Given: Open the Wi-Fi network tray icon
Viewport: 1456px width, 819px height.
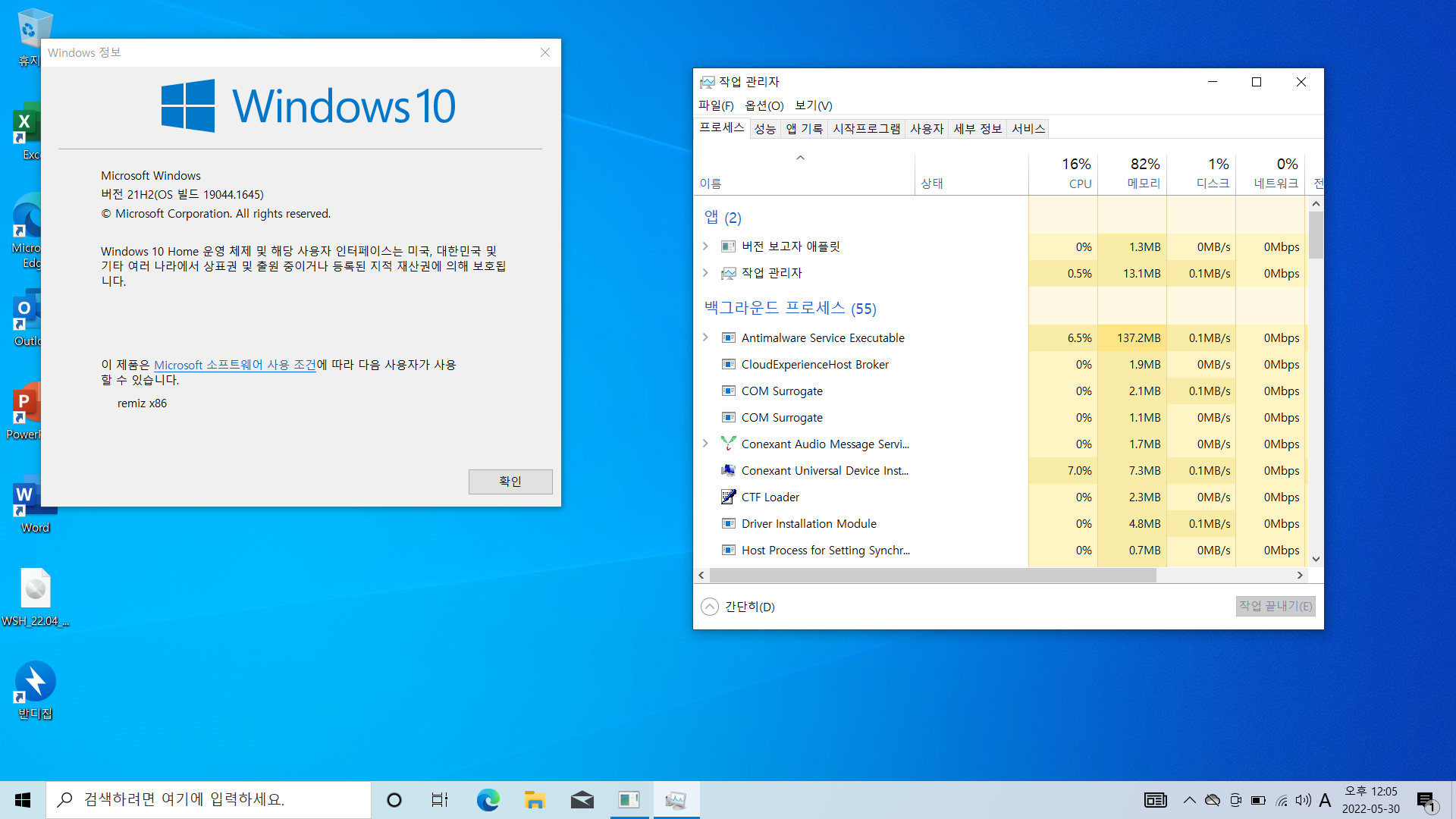Looking at the screenshot, I should pos(1281,800).
